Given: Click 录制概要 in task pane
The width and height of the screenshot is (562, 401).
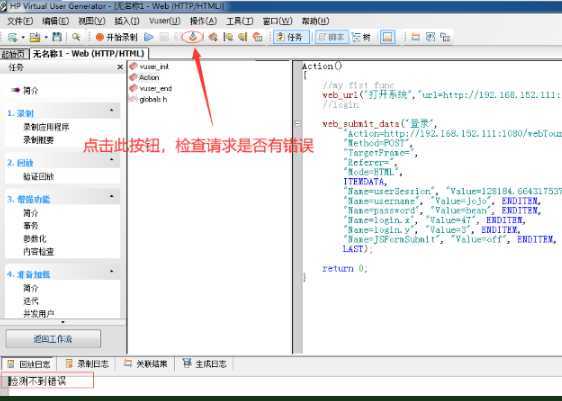Looking at the screenshot, I should pyautogui.click(x=39, y=140).
